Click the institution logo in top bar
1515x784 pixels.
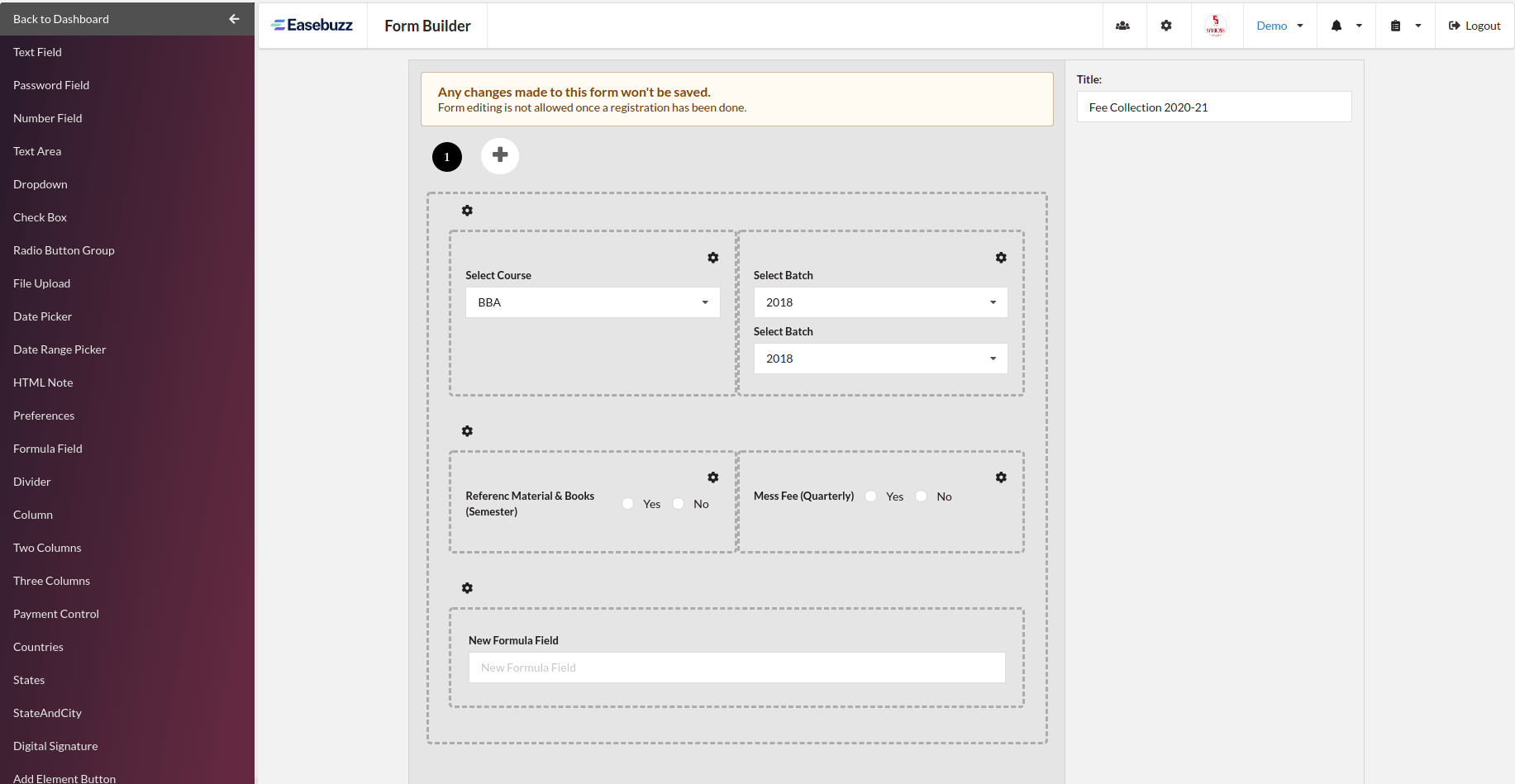(x=1215, y=26)
